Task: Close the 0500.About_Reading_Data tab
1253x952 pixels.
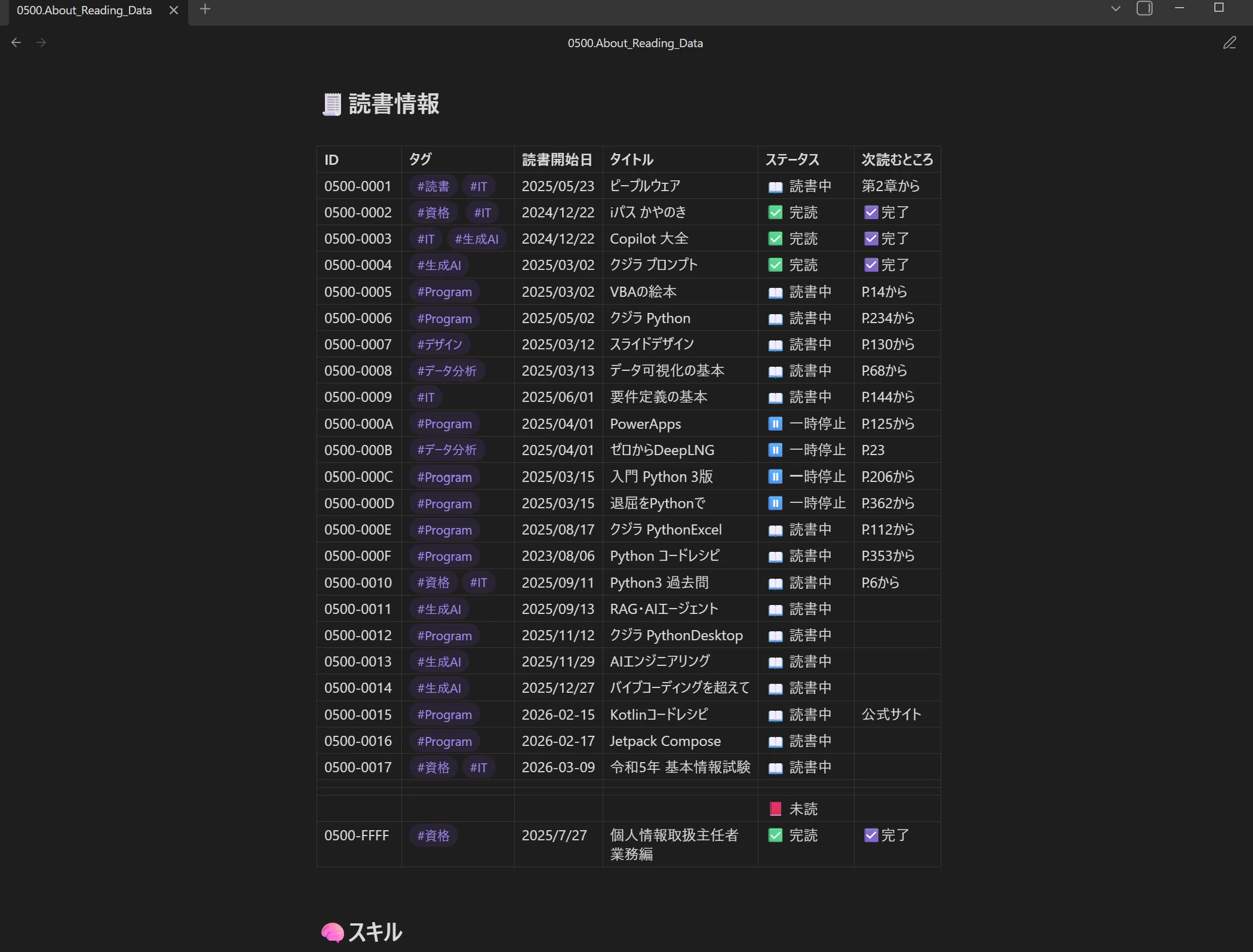Action: point(174,10)
